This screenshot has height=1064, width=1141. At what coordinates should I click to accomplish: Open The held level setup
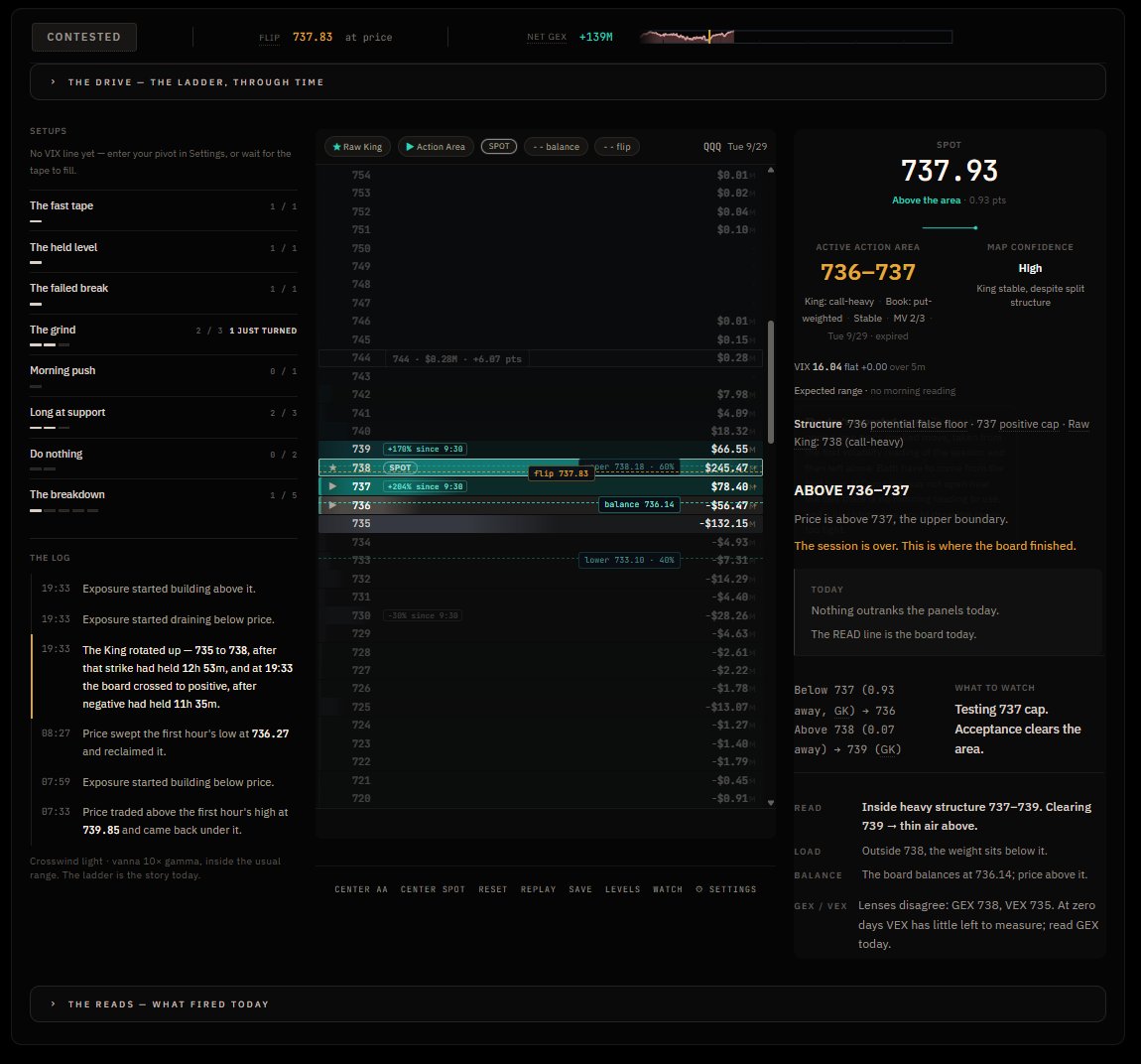point(164,252)
